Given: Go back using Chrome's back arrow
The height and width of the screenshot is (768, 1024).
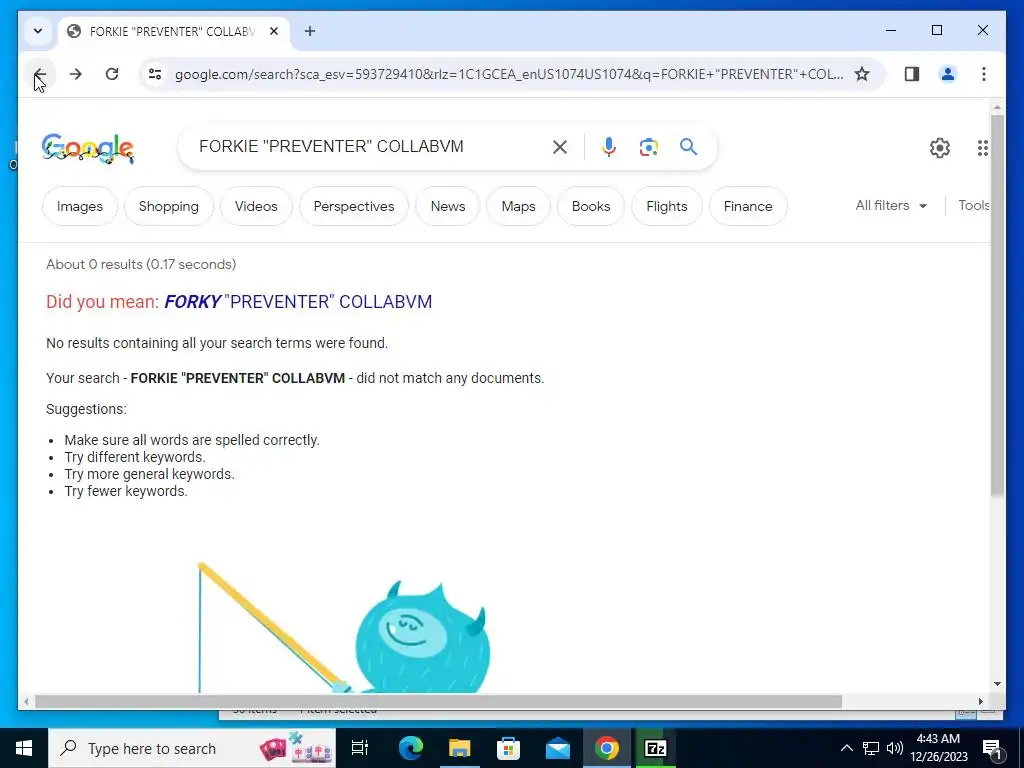Looking at the screenshot, I should point(40,74).
